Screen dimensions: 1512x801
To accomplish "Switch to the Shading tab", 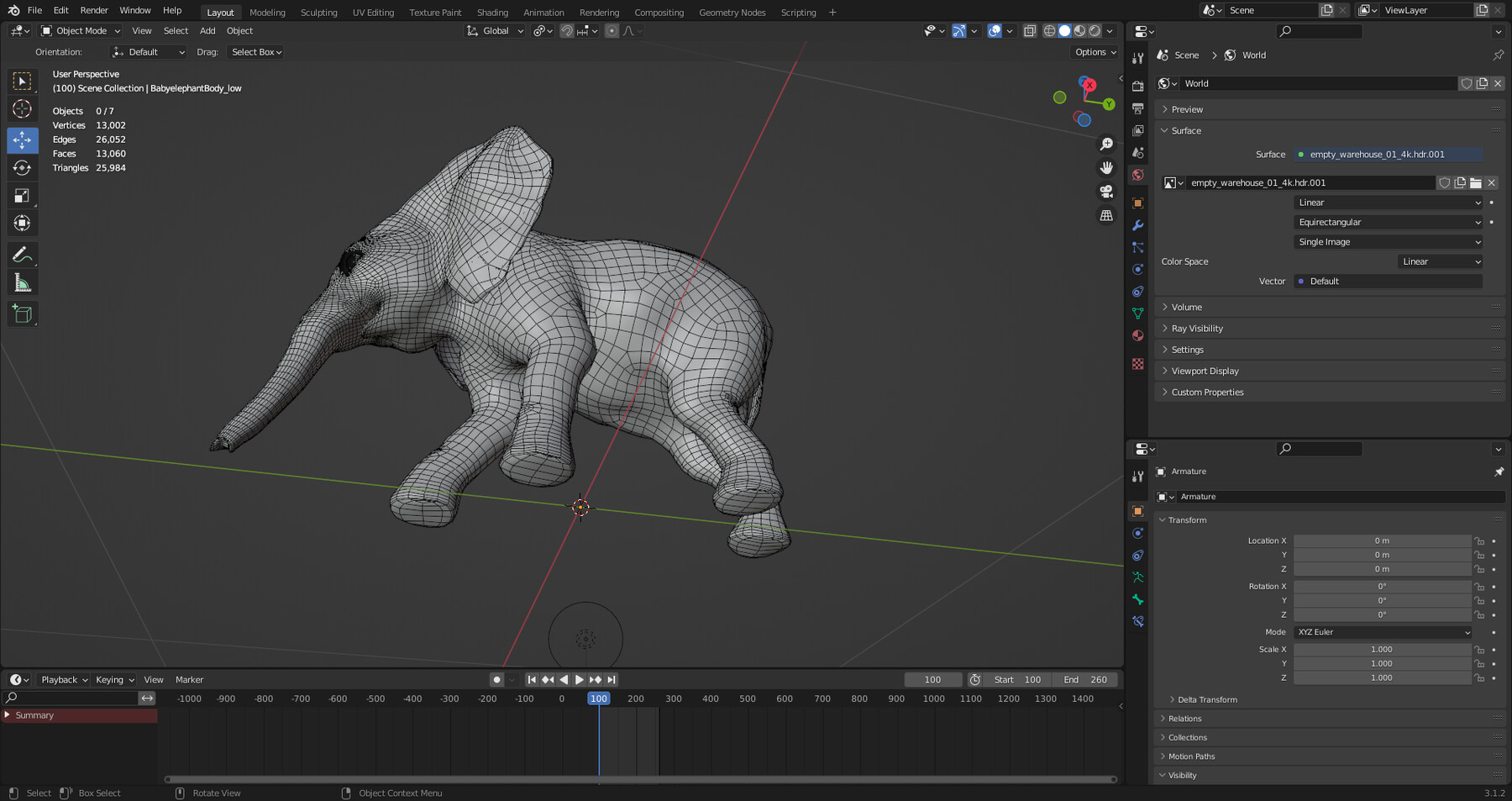I will click(492, 12).
